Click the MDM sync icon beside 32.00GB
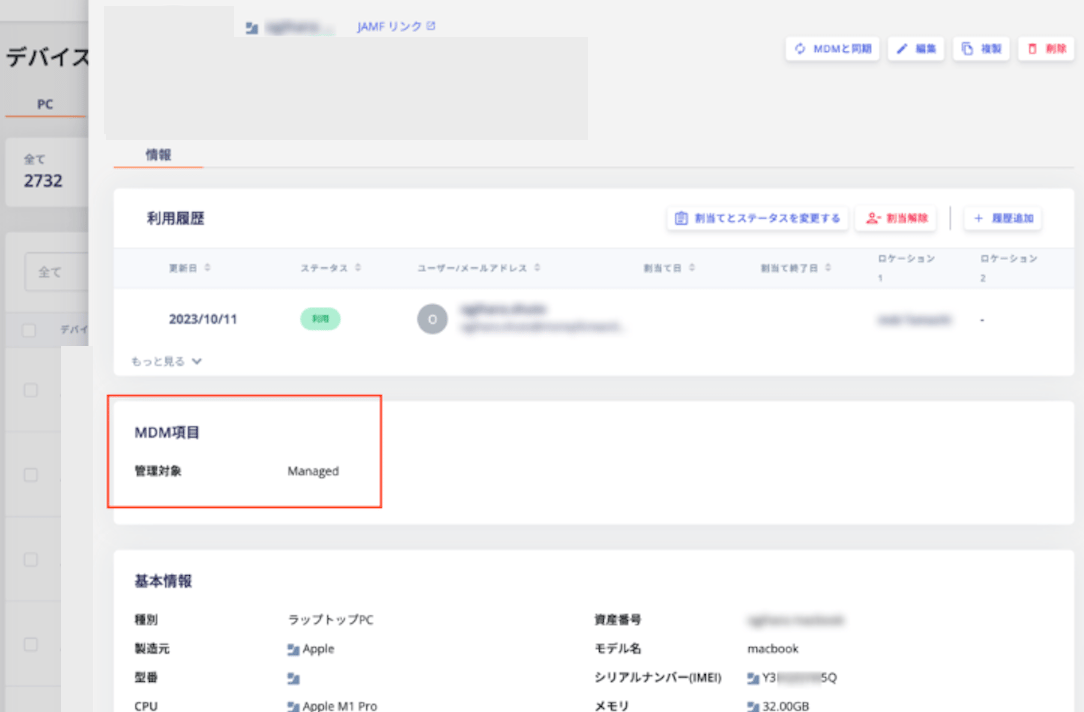The height and width of the screenshot is (712, 1084). pyautogui.click(x=754, y=706)
